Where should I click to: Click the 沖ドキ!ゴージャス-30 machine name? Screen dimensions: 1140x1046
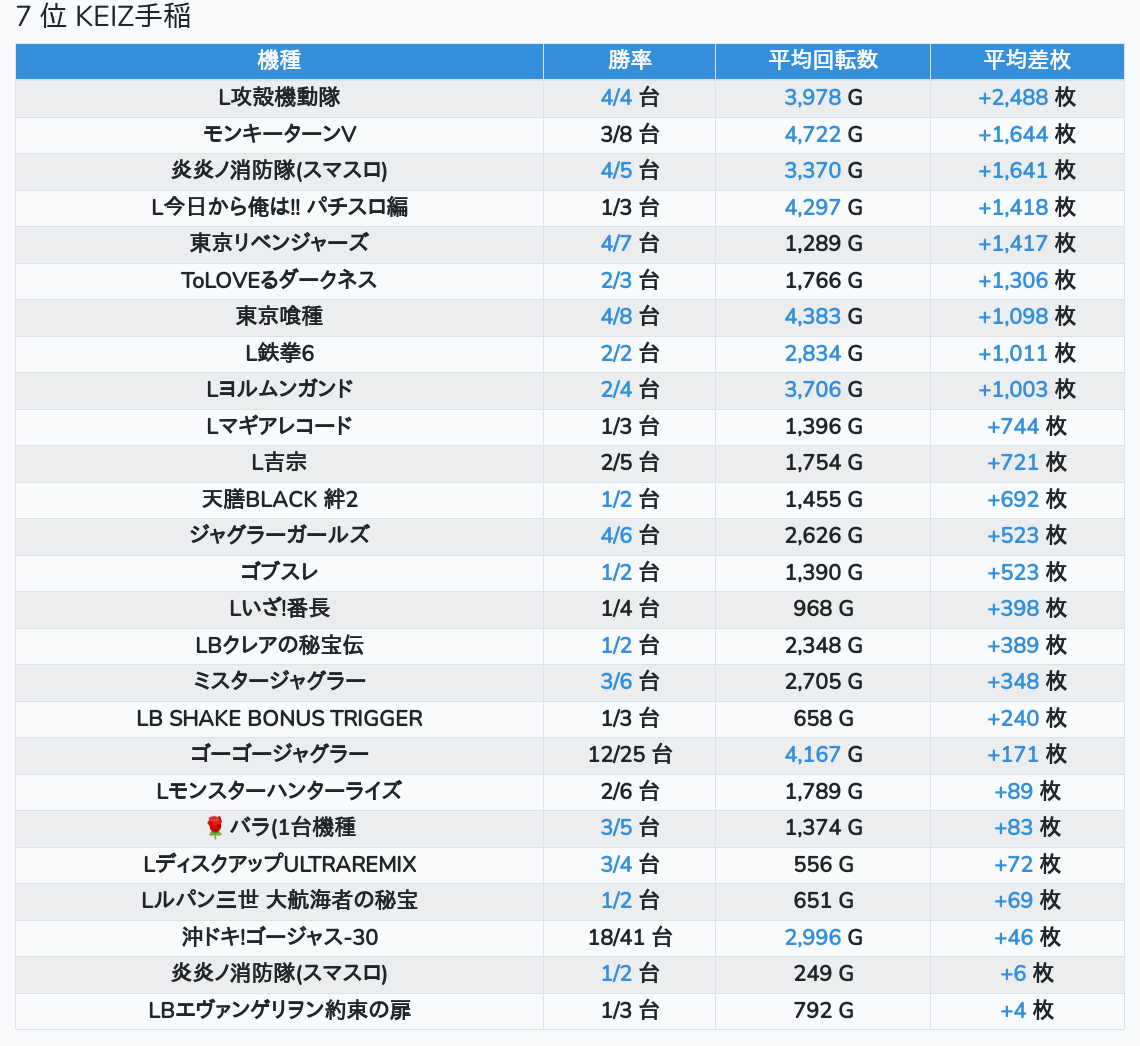[279, 937]
